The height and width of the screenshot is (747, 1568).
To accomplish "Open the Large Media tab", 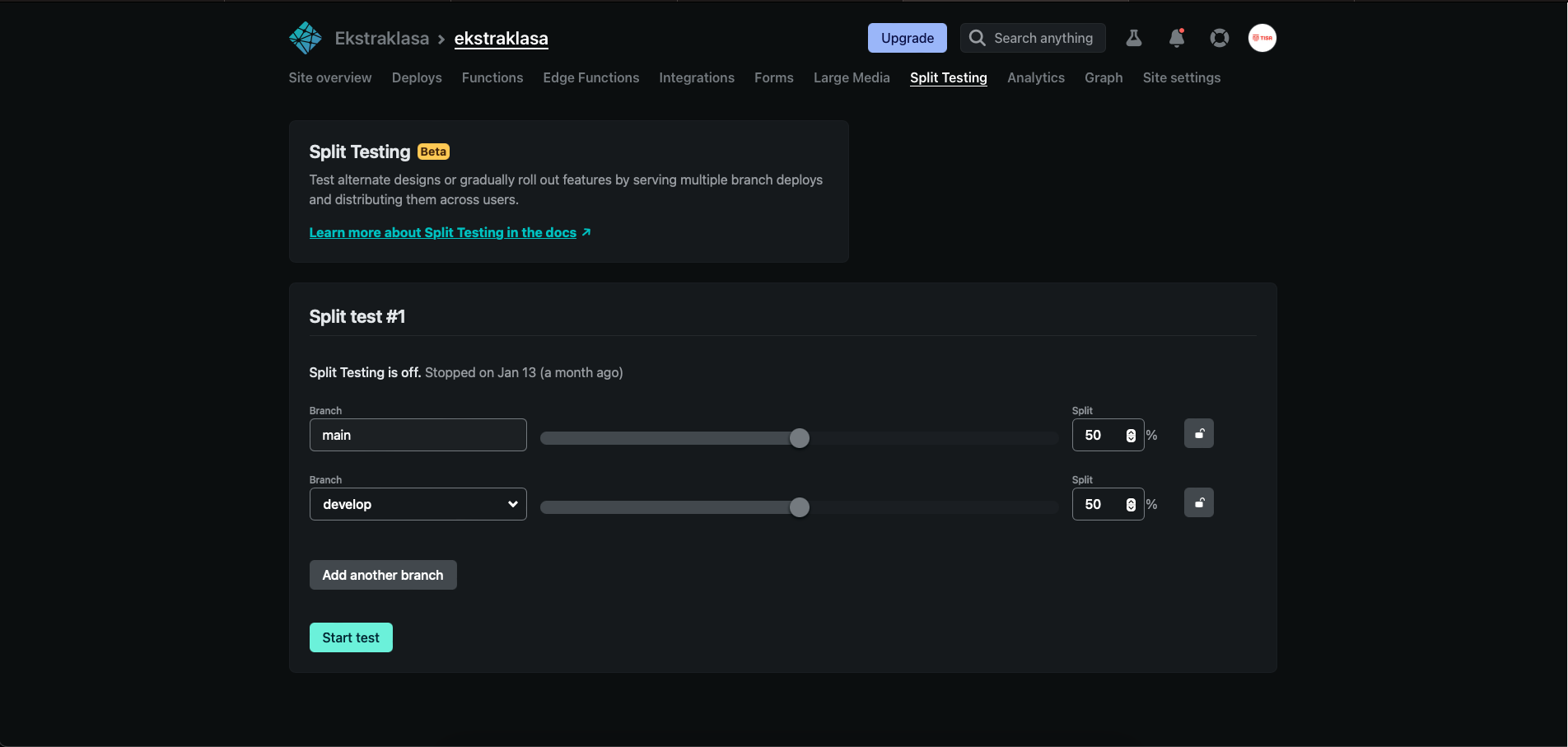I will (852, 77).
